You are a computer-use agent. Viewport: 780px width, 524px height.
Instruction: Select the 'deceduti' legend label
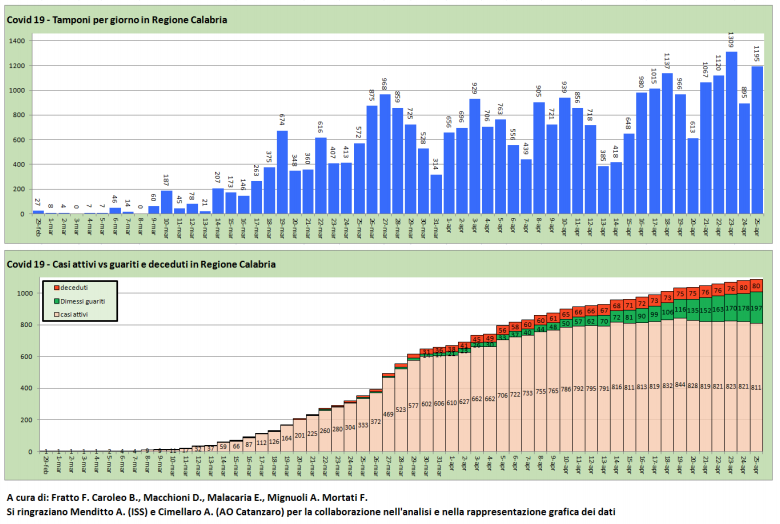pyautogui.click(x=77, y=287)
